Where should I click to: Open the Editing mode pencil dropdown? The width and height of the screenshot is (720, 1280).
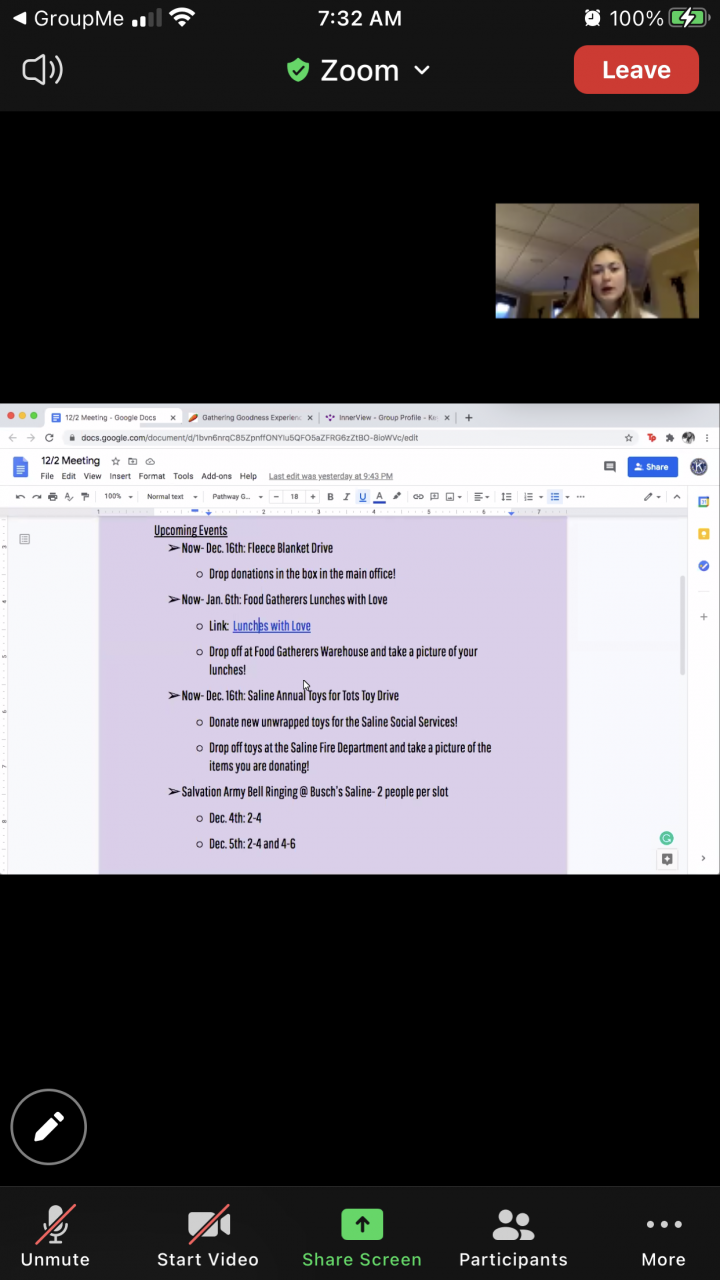pos(651,497)
